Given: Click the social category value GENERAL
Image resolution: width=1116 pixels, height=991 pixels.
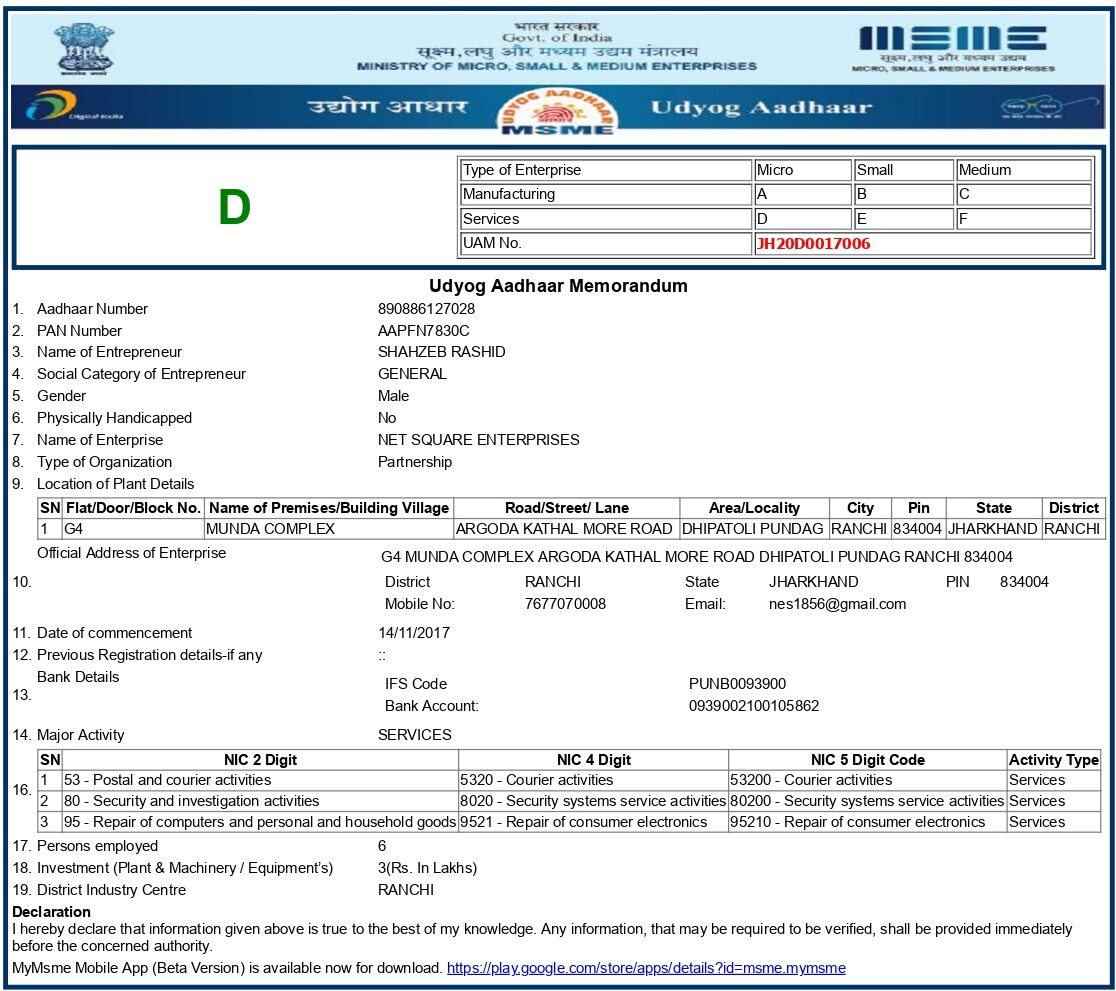Looking at the screenshot, I should 412,374.
